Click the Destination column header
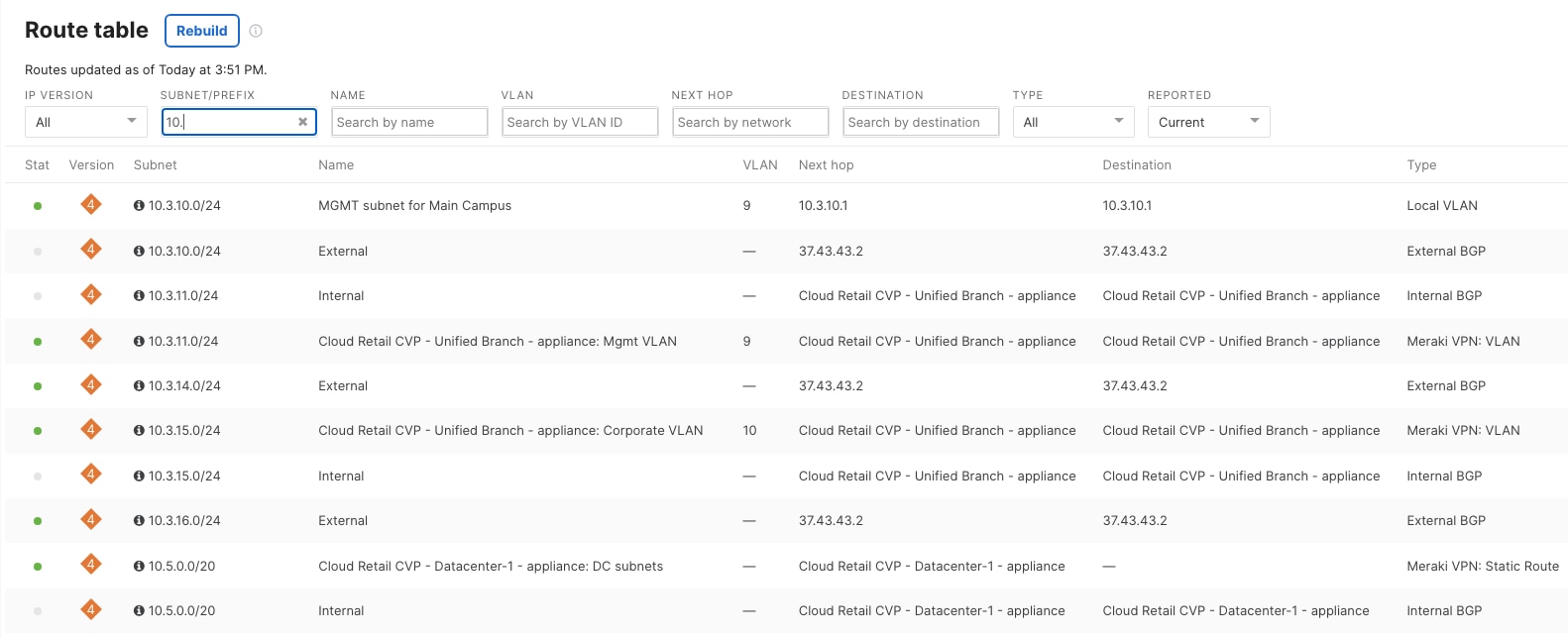 point(1137,165)
